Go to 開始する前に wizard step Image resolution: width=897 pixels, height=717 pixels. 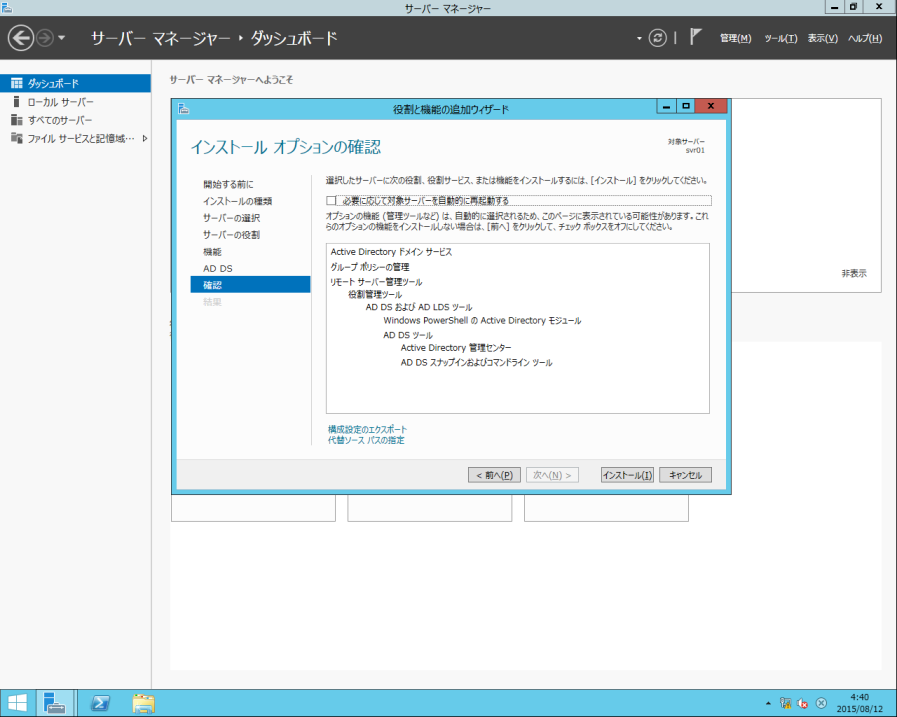tap(228, 184)
